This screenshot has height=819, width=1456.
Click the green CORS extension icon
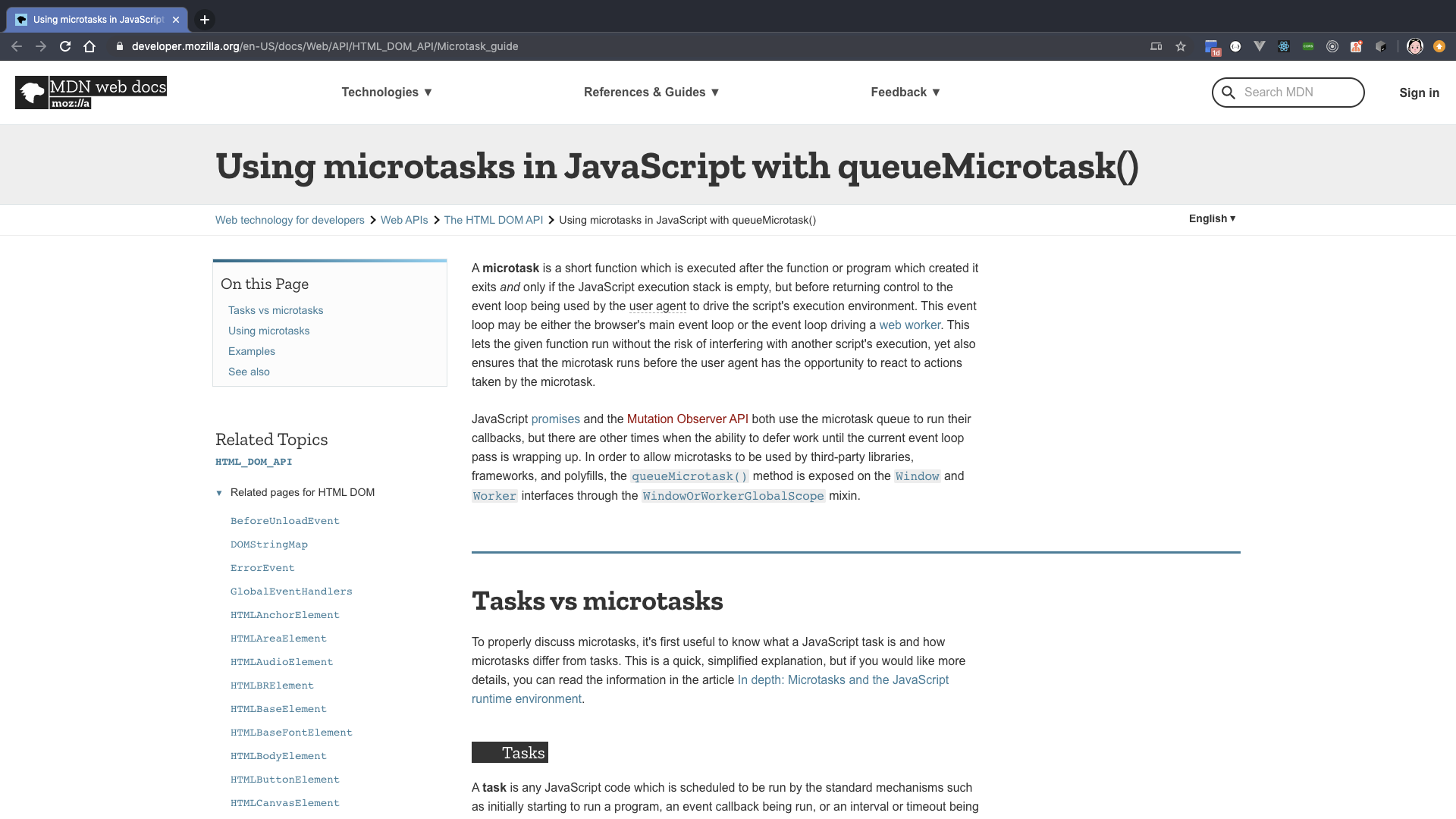click(x=1308, y=46)
